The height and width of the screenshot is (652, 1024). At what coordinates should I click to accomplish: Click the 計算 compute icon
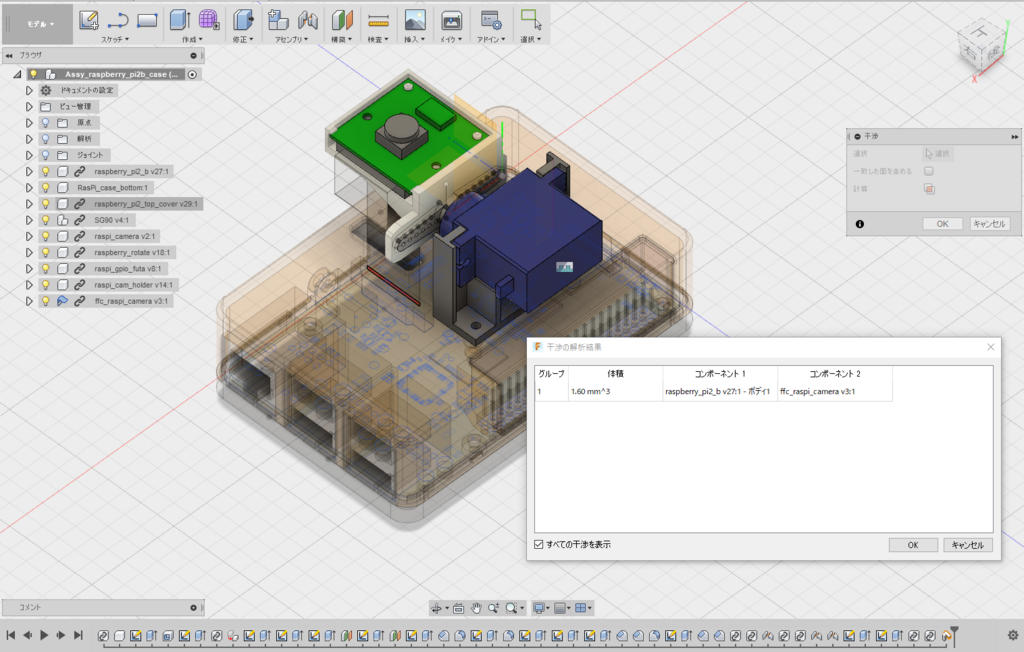(x=929, y=189)
